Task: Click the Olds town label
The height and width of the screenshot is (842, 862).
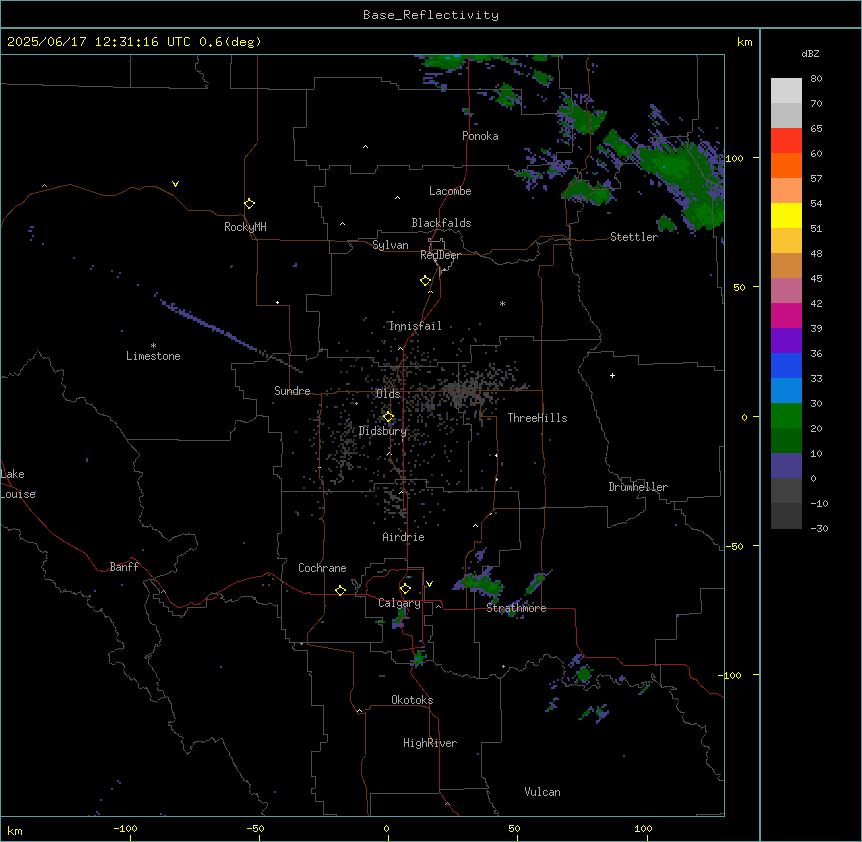Action: [388, 394]
